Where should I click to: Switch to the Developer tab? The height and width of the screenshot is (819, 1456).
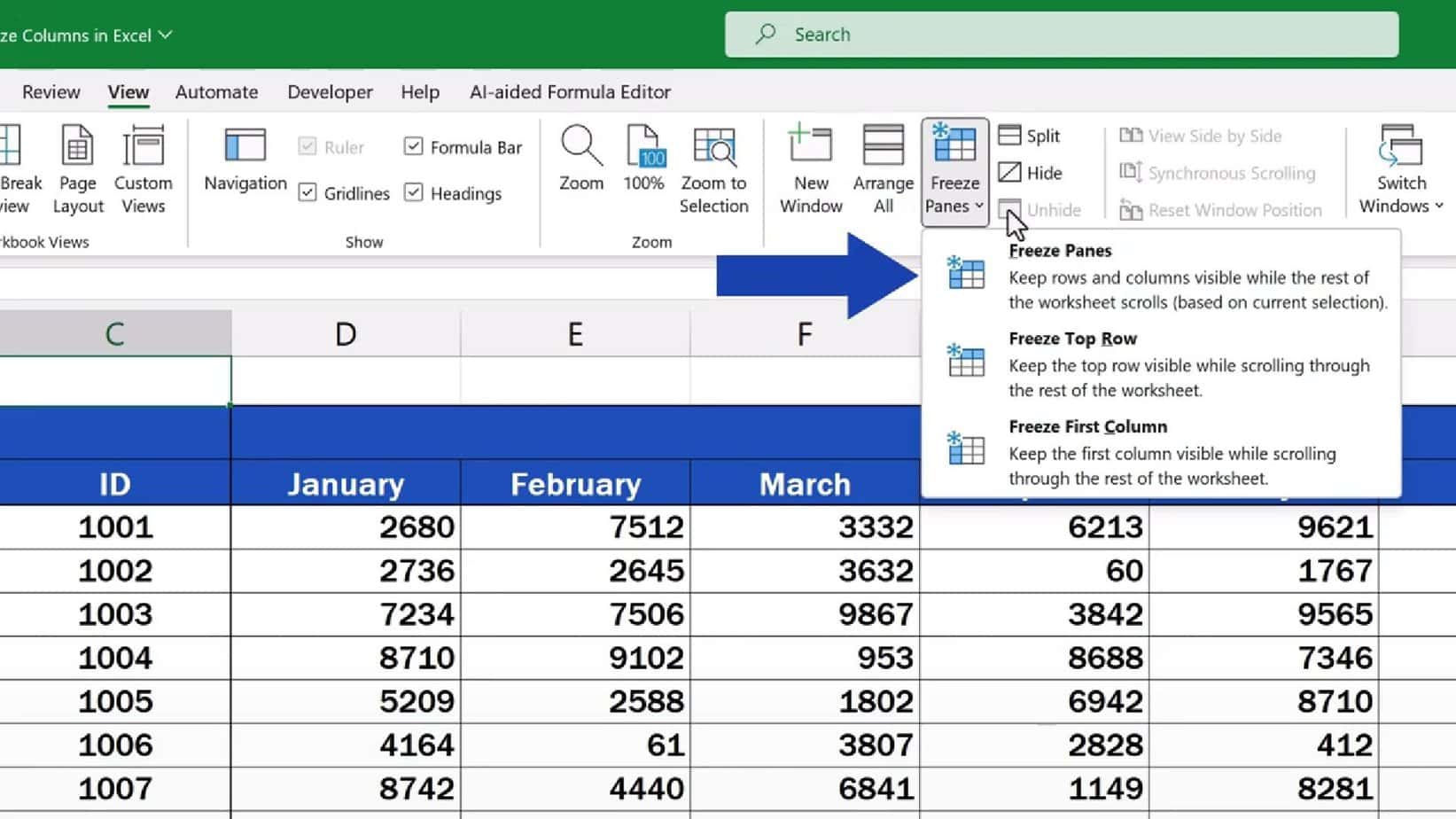[330, 91]
